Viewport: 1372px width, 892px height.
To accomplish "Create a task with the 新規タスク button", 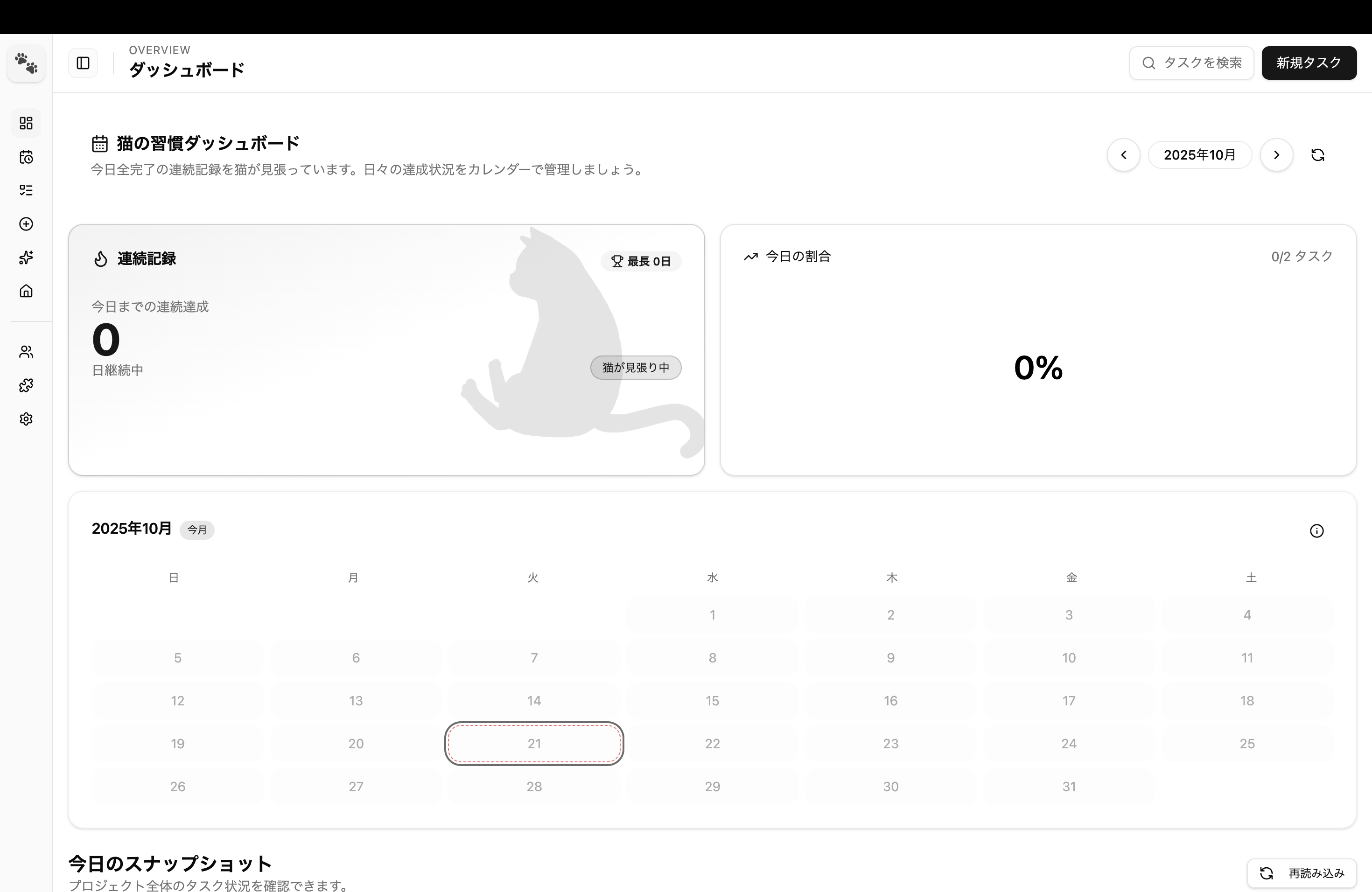I will 1309,63.
